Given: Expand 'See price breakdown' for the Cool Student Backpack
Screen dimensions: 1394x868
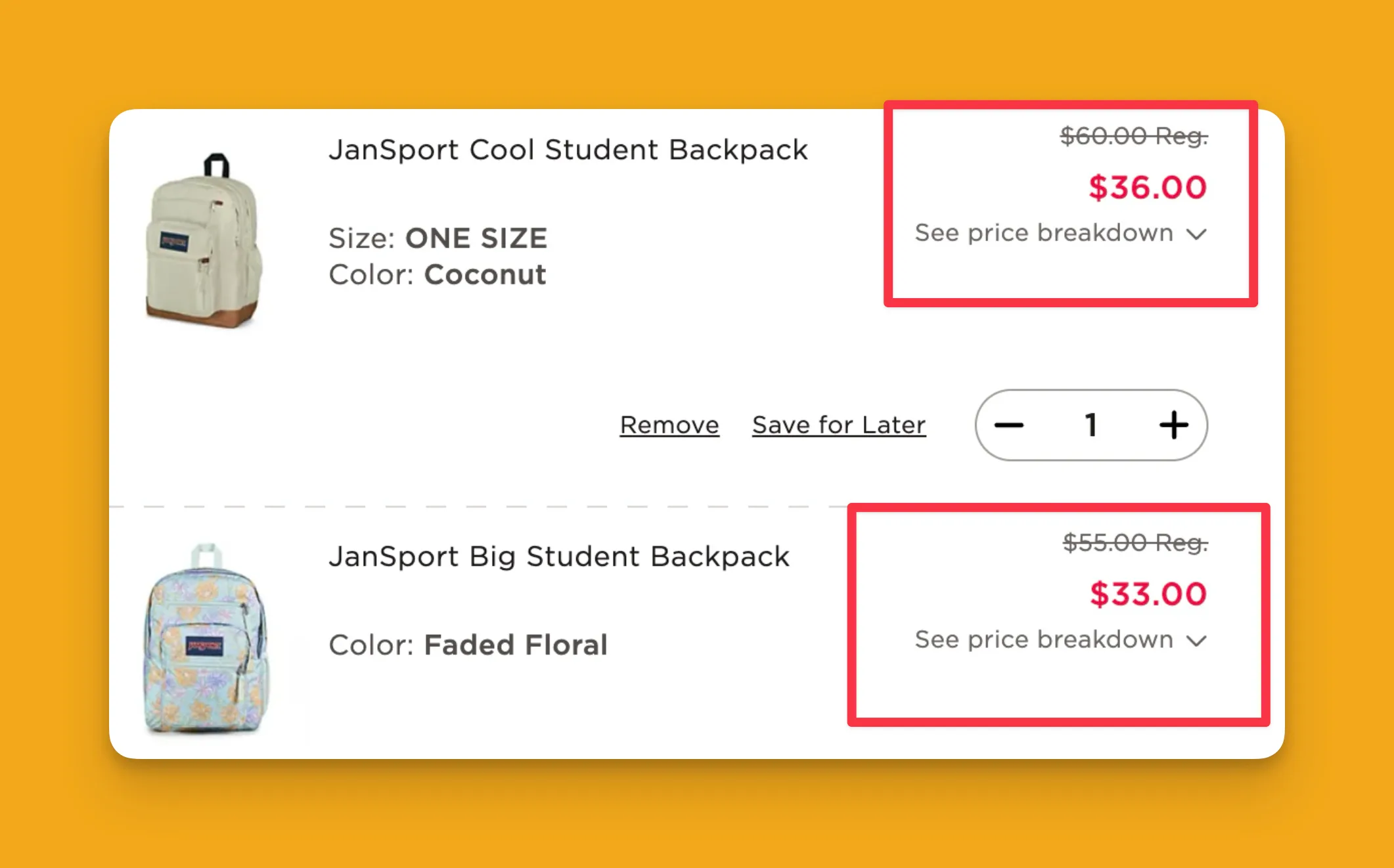Looking at the screenshot, I should [1045, 233].
